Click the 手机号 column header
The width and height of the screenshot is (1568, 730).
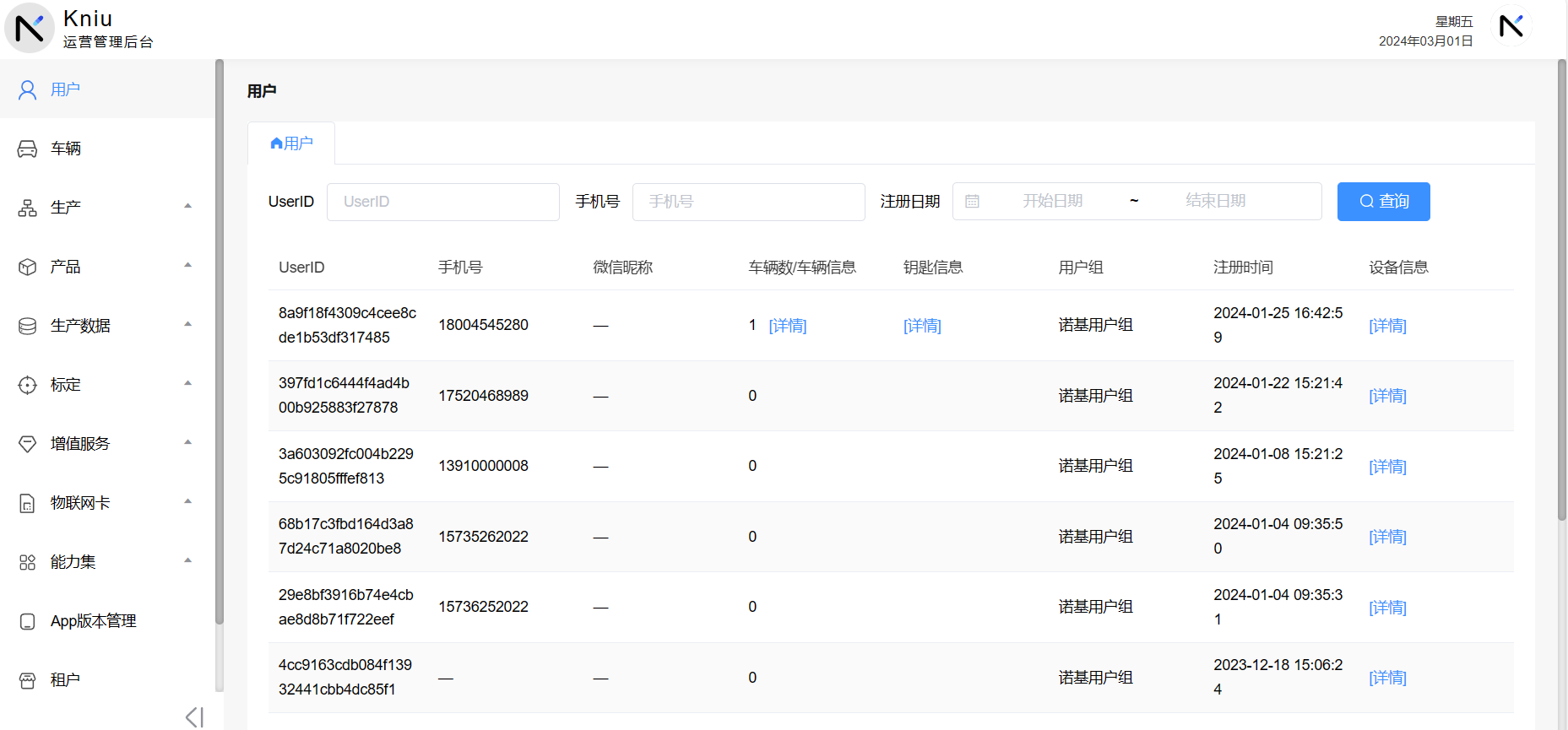(x=460, y=268)
